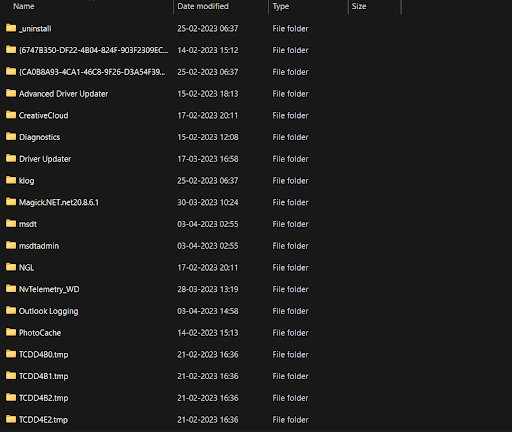This screenshot has height=432, width=512.
Task: Click the date 15-02-2023 18:13
Action: click(x=208, y=94)
